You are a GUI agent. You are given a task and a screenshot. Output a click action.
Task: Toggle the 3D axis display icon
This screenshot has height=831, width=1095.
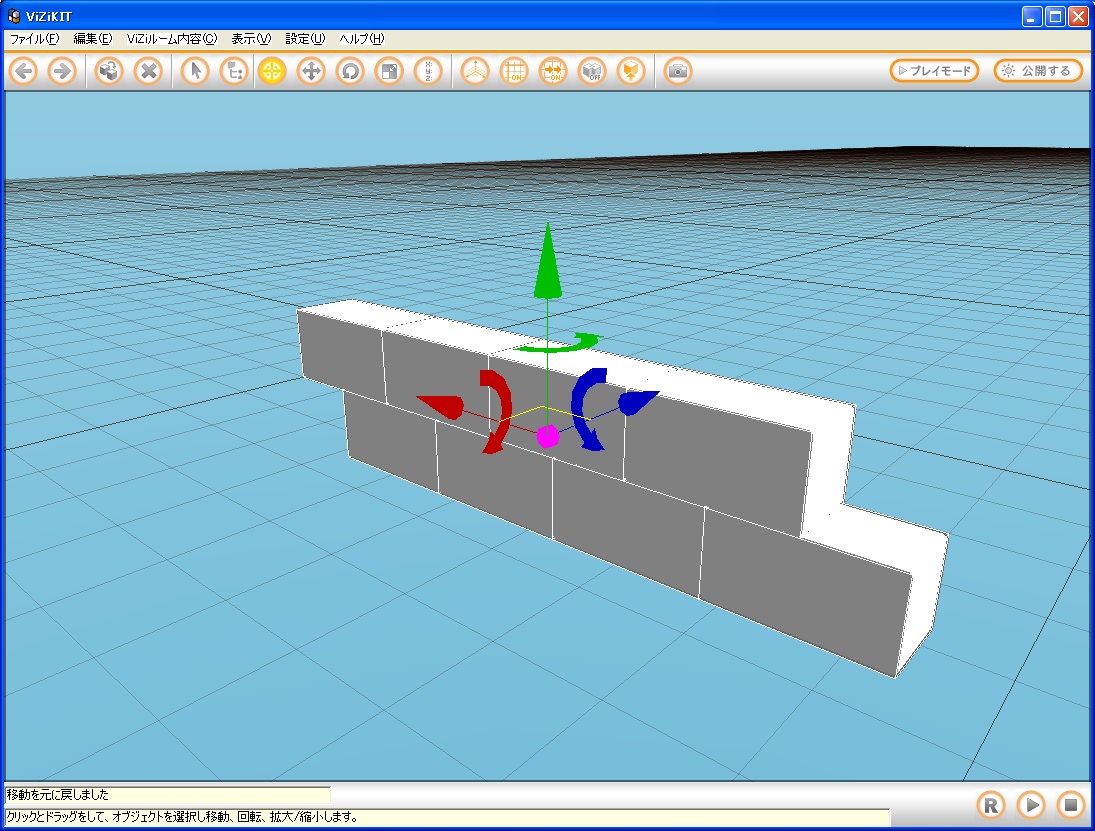point(475,71)
